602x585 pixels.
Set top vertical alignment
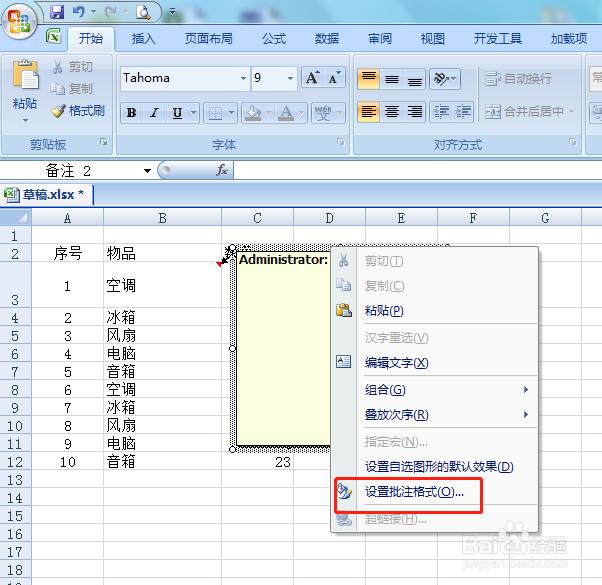click(x=369, y=79)
